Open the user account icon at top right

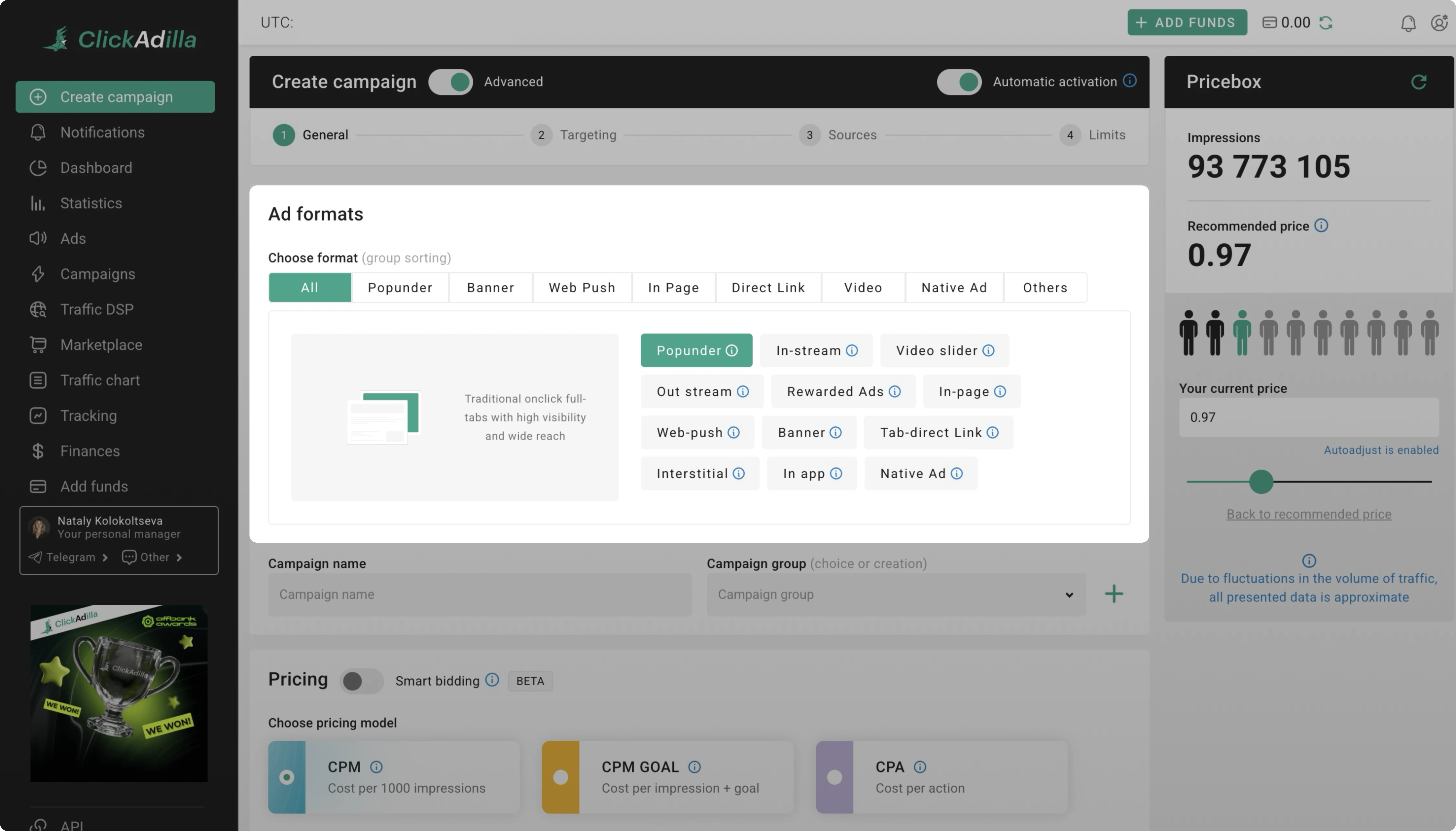coord(1439,23)
